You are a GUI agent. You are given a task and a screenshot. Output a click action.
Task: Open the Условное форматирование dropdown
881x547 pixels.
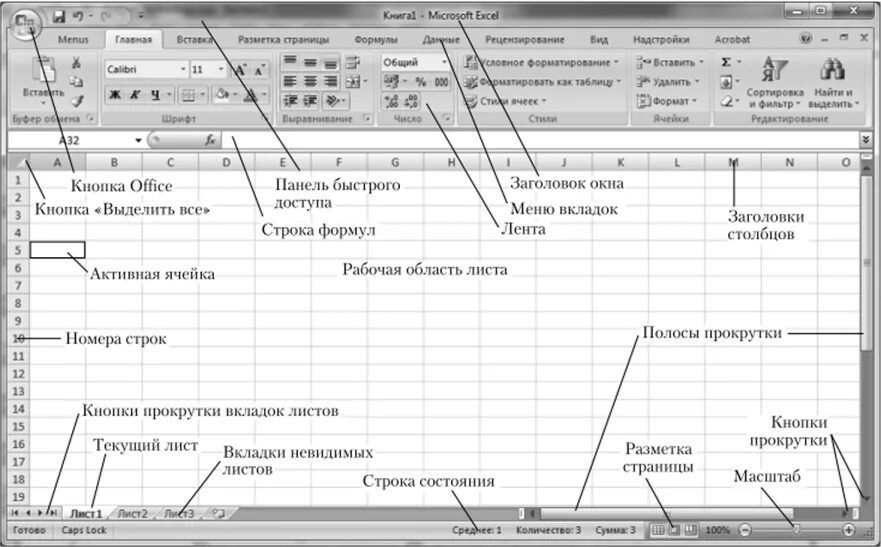point(542,62)
